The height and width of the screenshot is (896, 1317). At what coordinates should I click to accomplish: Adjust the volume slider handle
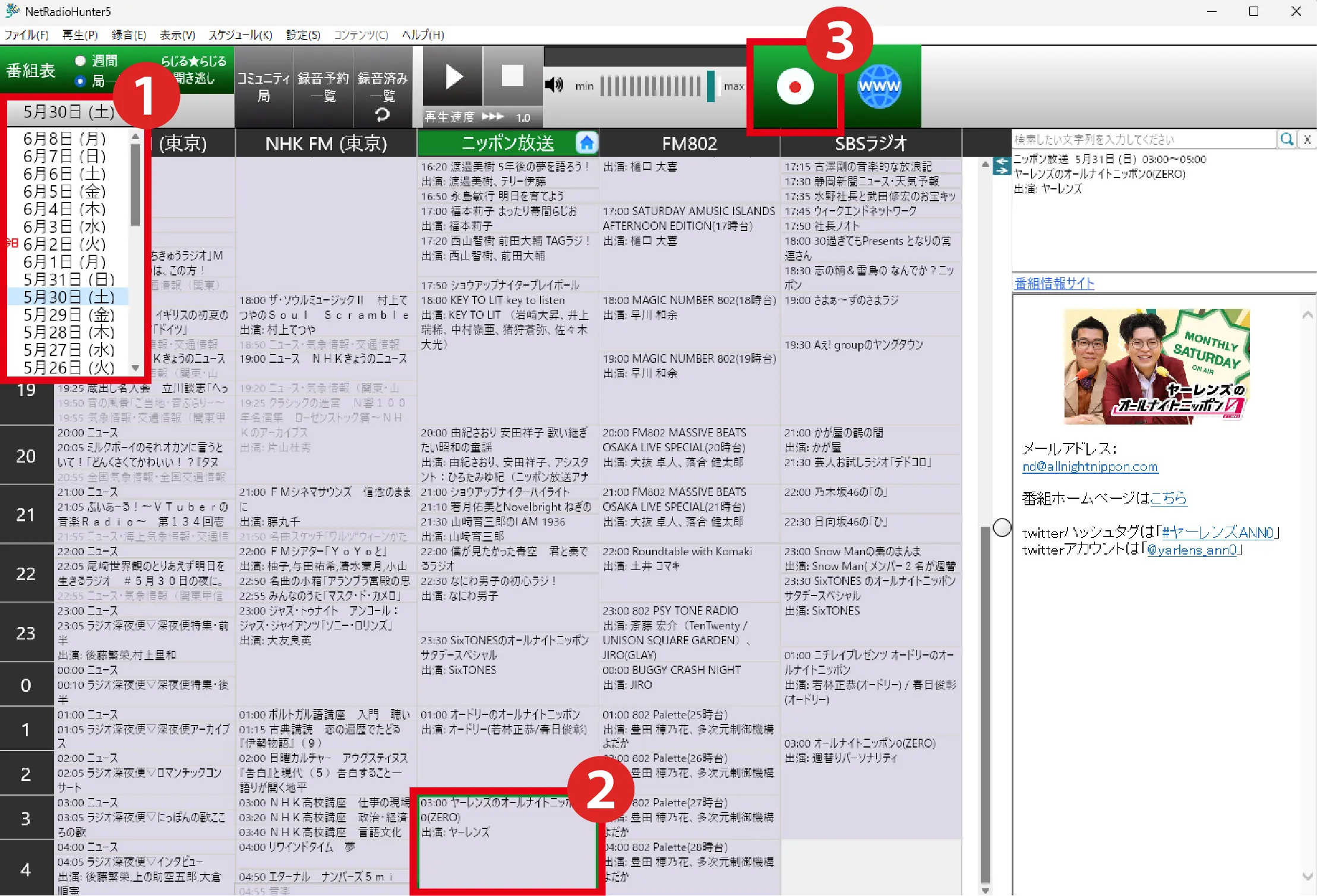pyautogui.click(x=710, y=86)
